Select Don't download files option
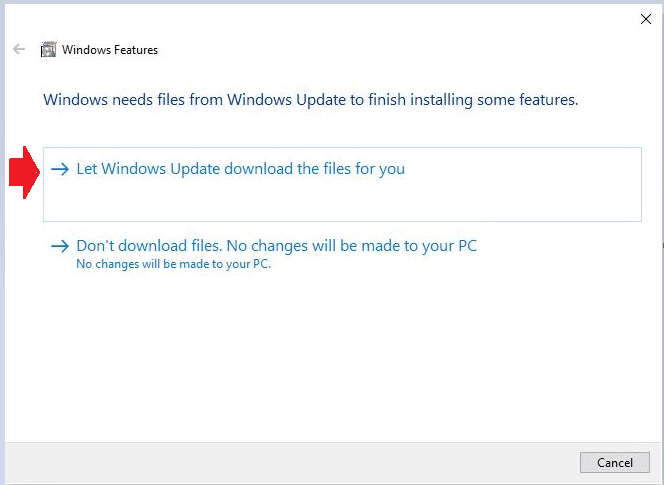The height and width of the screenshot is (485, 664). pos(276,246)
